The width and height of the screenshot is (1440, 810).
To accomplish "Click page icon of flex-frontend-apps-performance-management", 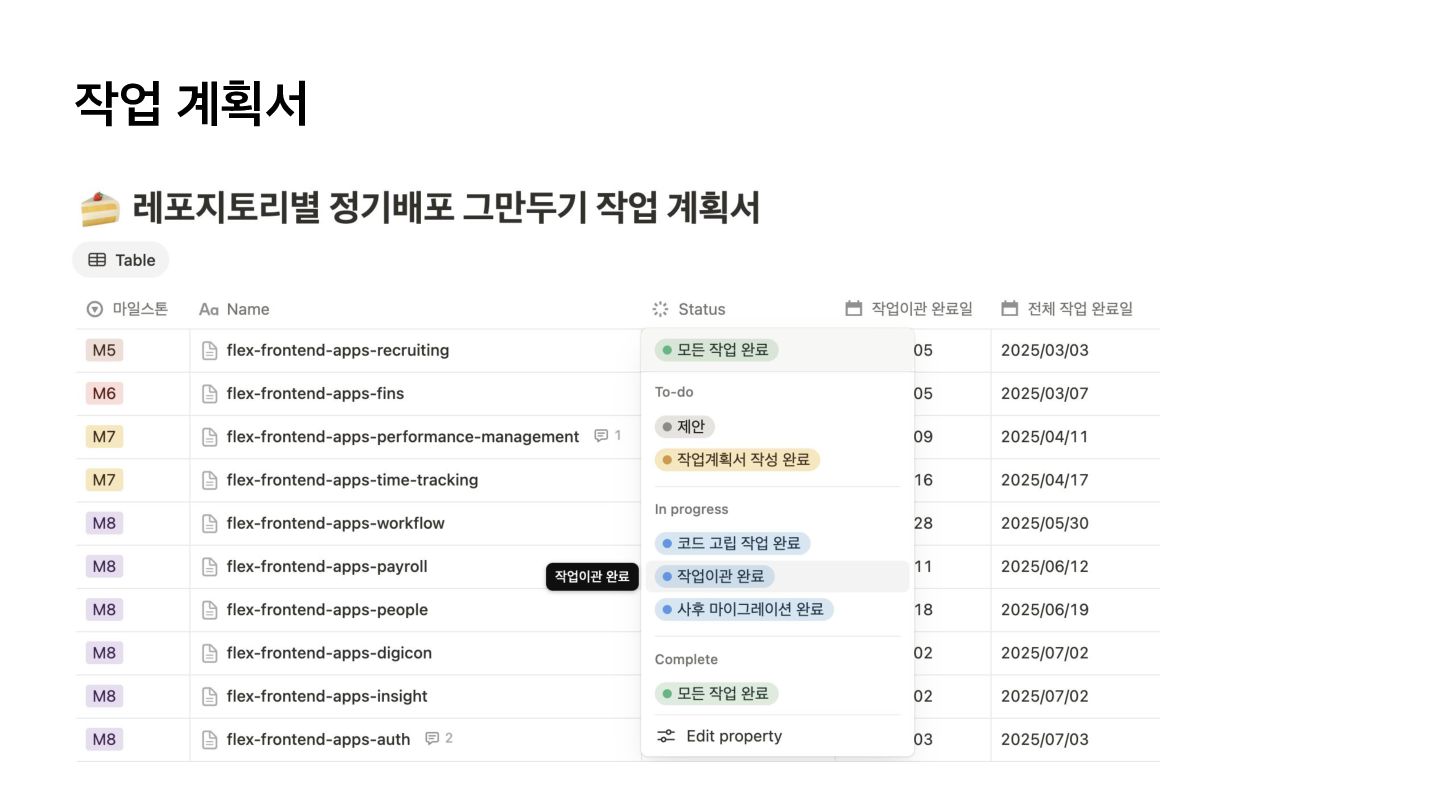I will (209, 436).
